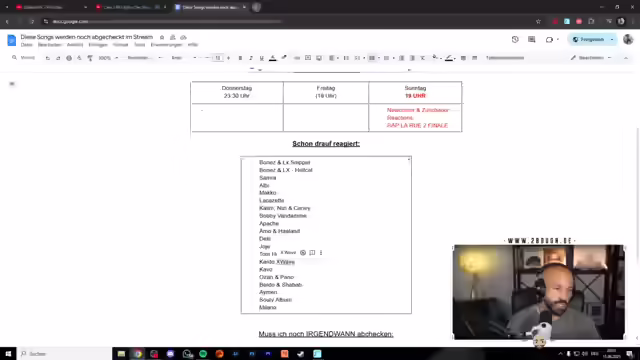Screen dimensions: 640x360
Task: Activate paint format tool
Action: (x=90, y=58)
